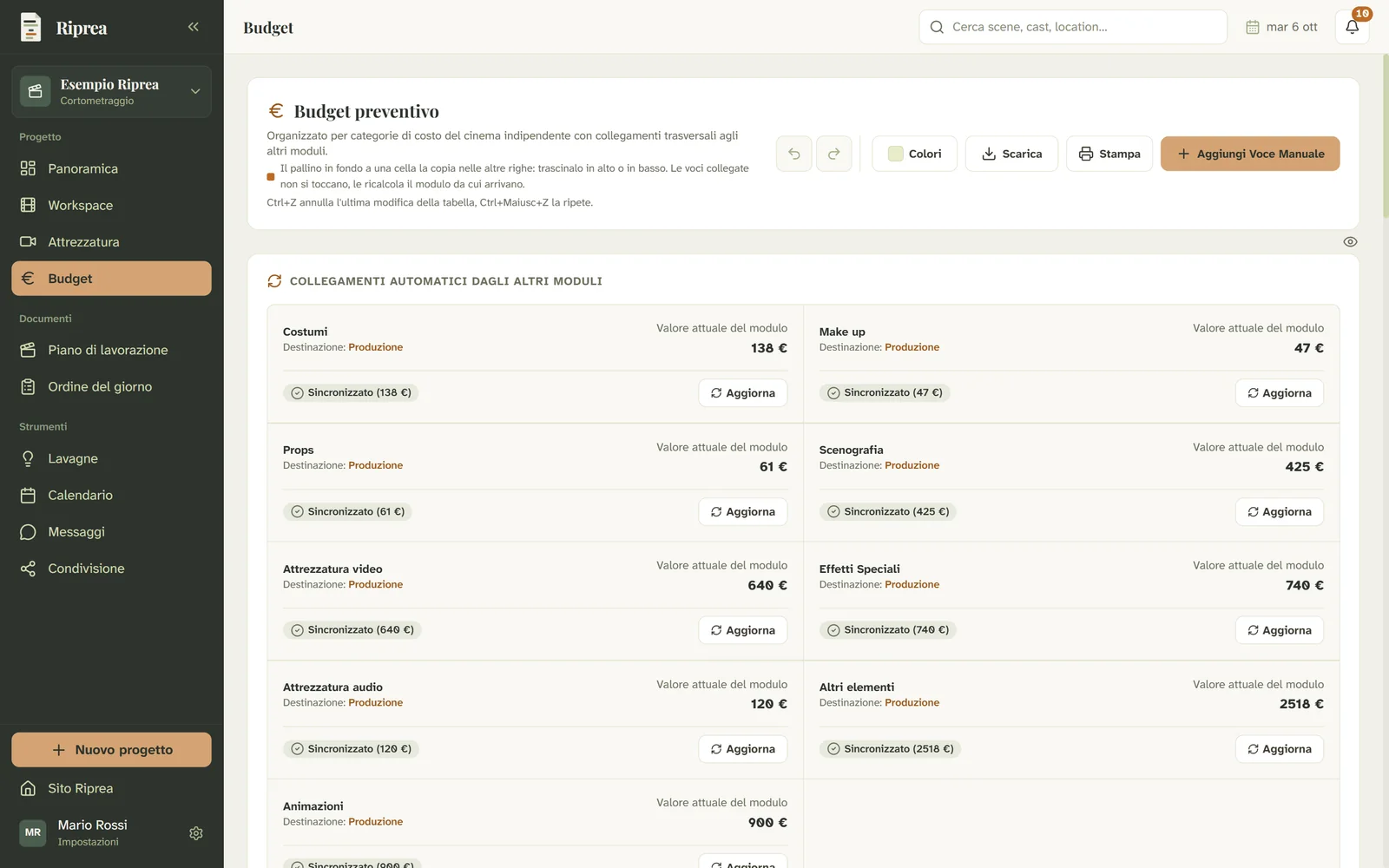Open Piano di lavorazione document
This screenshot has height=868, width=1389.
point(111,350)
